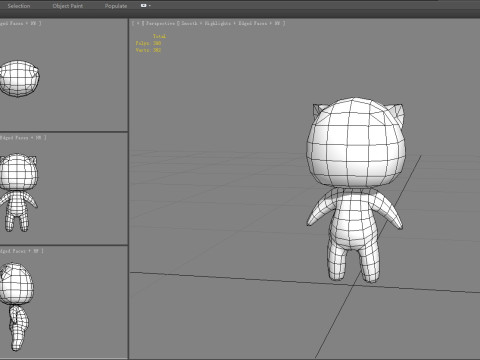Screen dimensions: 480x360
Task: Click the Verts count statistic
Action: [148, 50]
